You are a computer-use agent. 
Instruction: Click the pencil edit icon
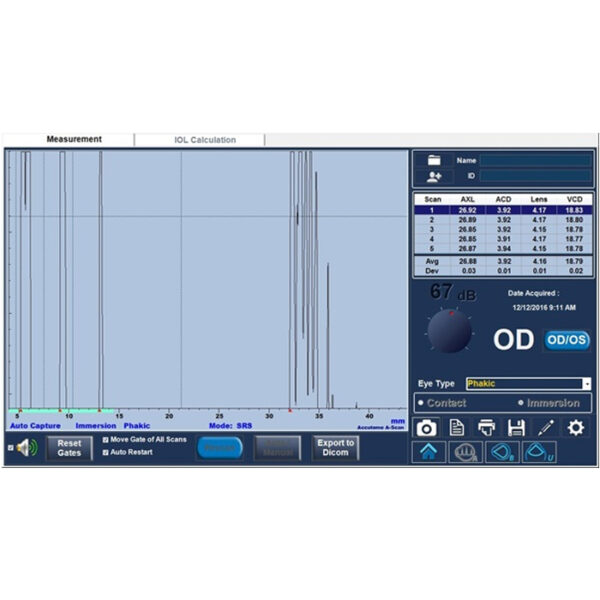point(546,428)
